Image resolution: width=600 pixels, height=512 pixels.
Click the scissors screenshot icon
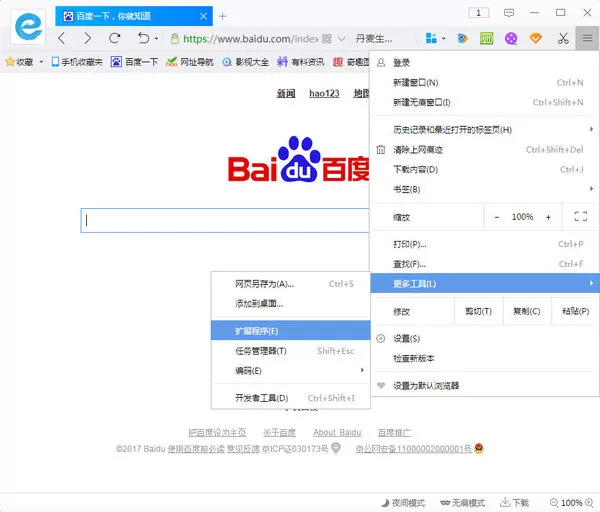pyautogui.click(x=563, y=38)
